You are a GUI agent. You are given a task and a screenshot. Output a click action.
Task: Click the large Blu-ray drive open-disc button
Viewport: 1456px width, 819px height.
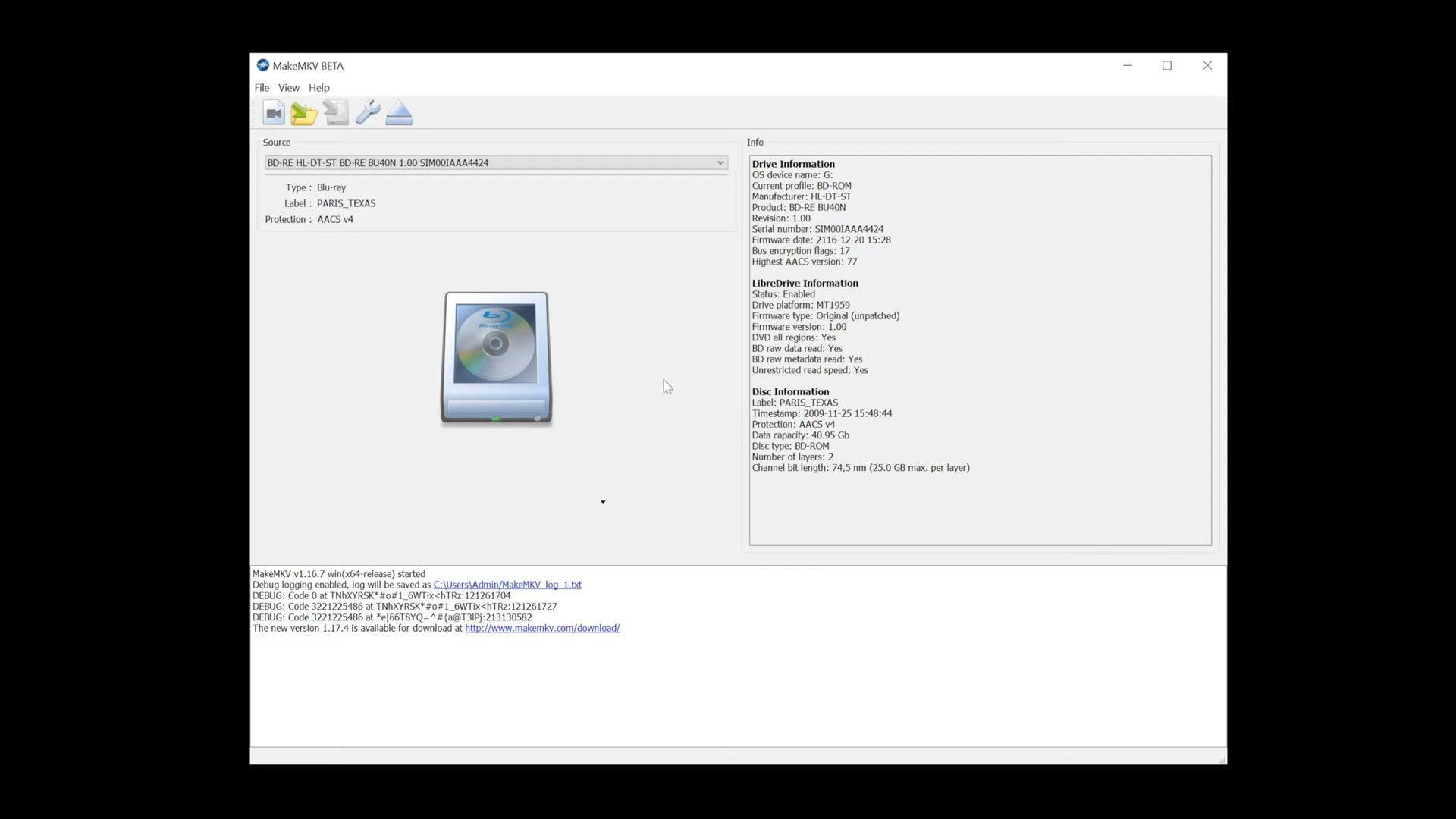[x=497, y=358]
